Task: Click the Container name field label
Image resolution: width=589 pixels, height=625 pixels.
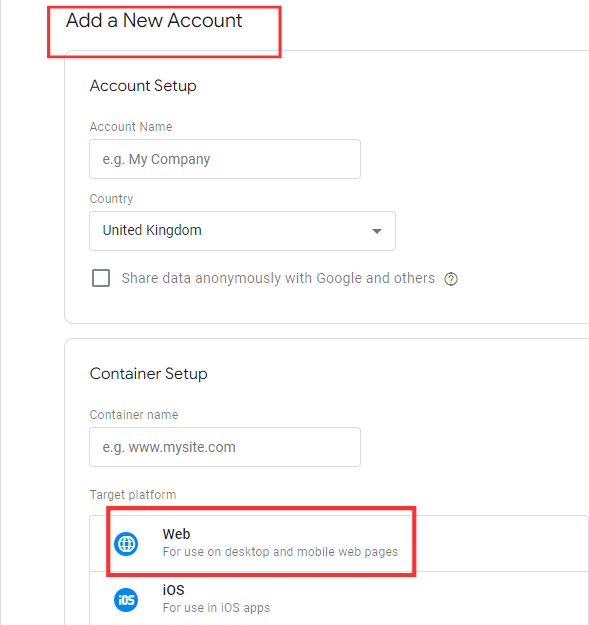Action: (x=134, y=415)
